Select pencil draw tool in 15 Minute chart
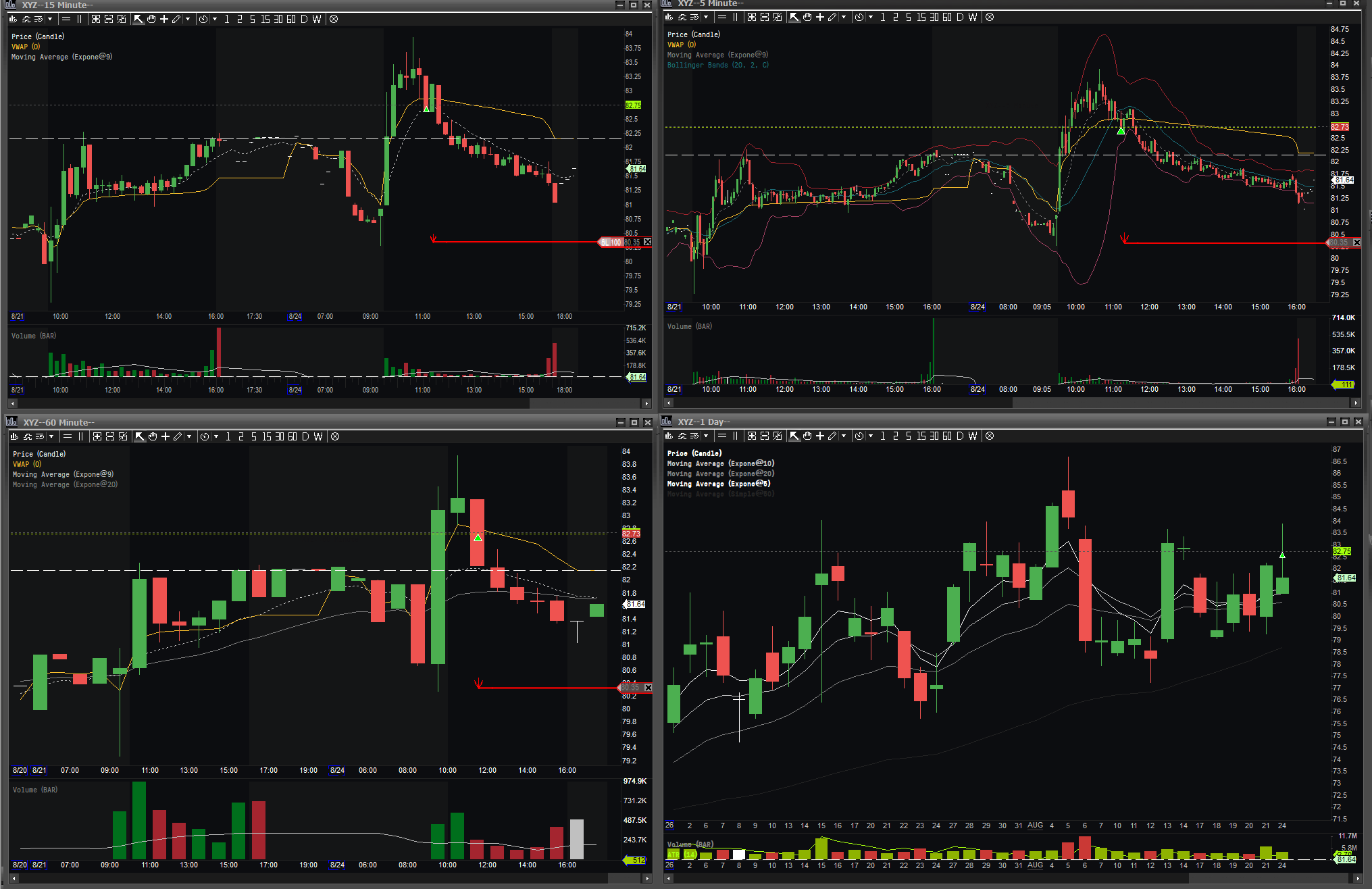This screenshot has width=1372, height=889. tap(177, 19)
